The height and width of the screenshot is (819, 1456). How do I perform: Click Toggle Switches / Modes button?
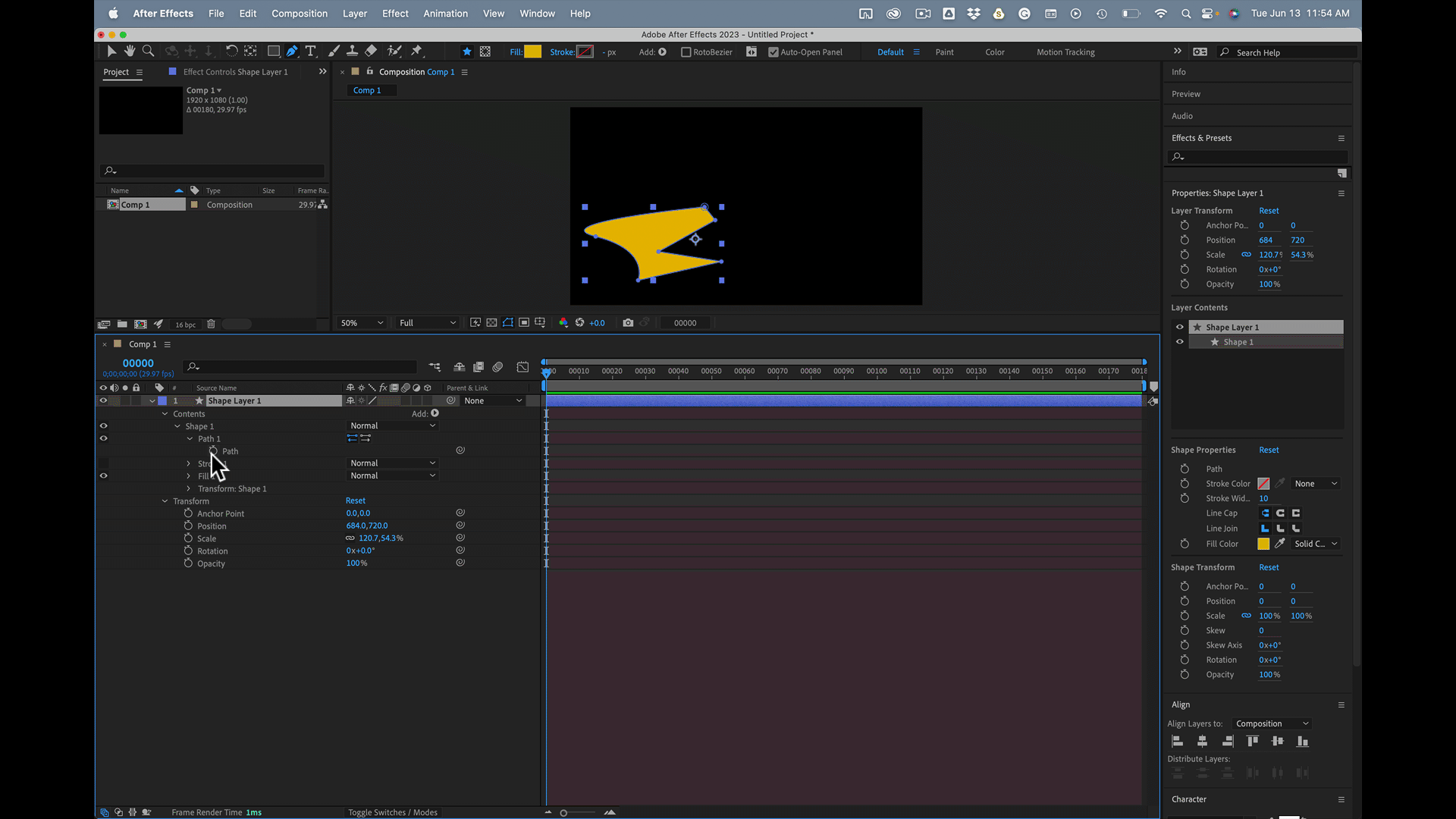(x=393, y=812)
